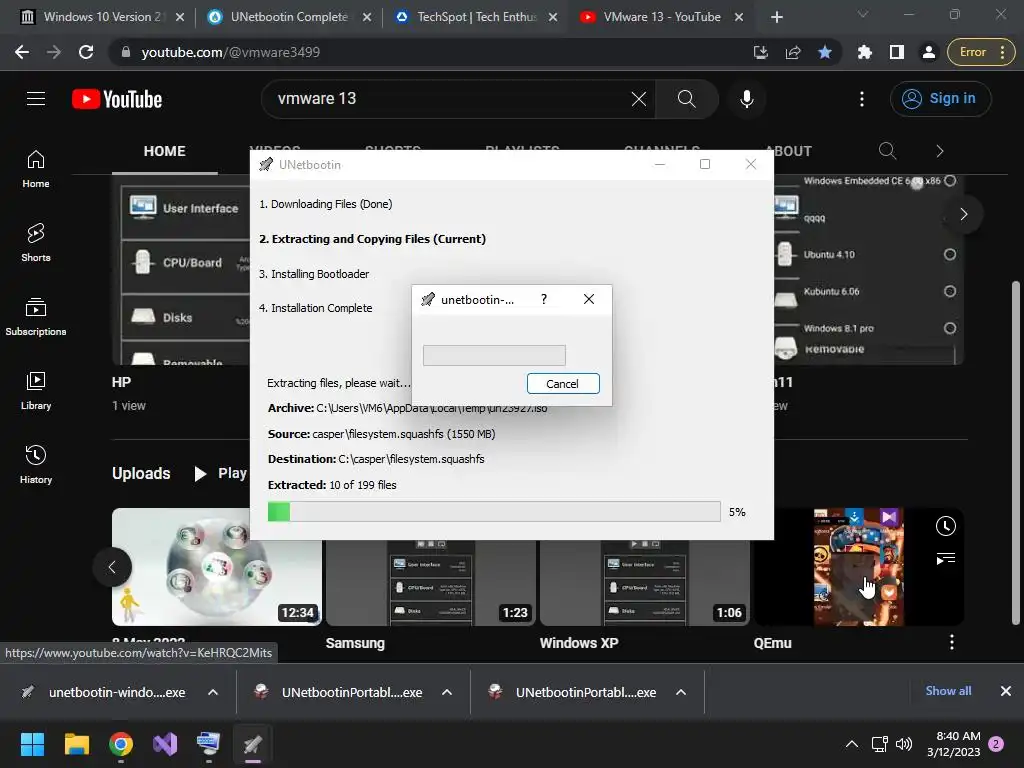Open Subscriptions in the YouTube sidebar
This screenshot has width=1024, height=768.
coord(36,317)
